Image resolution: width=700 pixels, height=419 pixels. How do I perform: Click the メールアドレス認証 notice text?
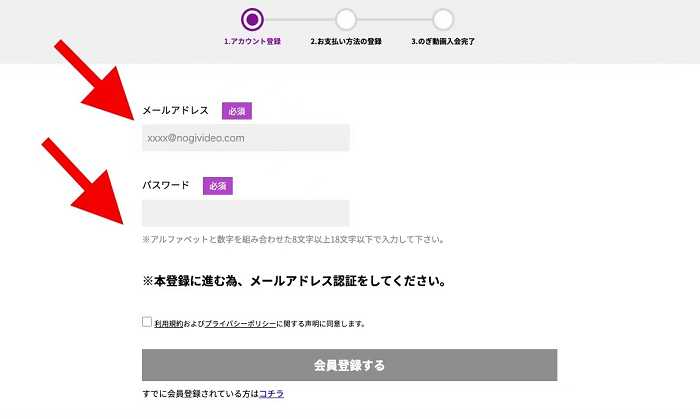[294, 281]
